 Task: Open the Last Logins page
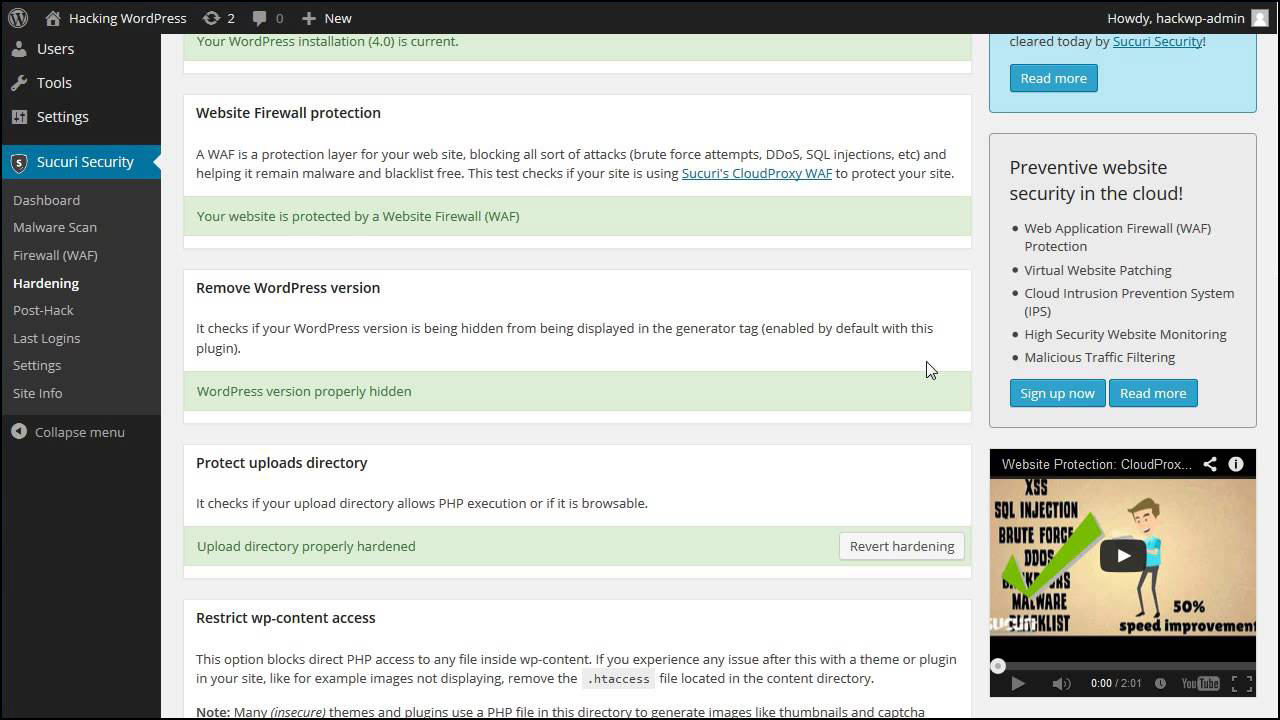[46, 338]
